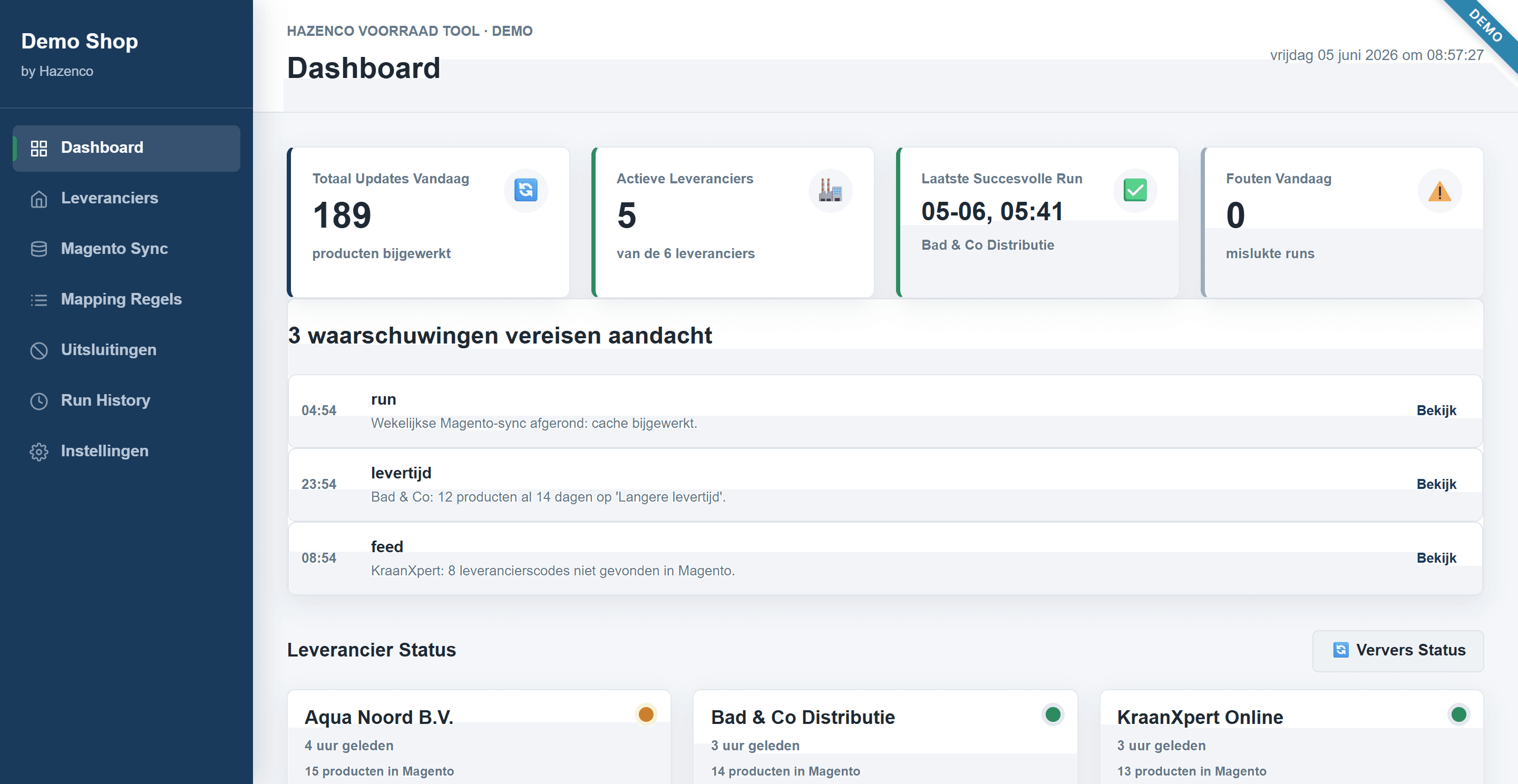The height and width of the screenshot is (784, 1518).
Task: Click the Magento Sync database icon
Action: 39,249
